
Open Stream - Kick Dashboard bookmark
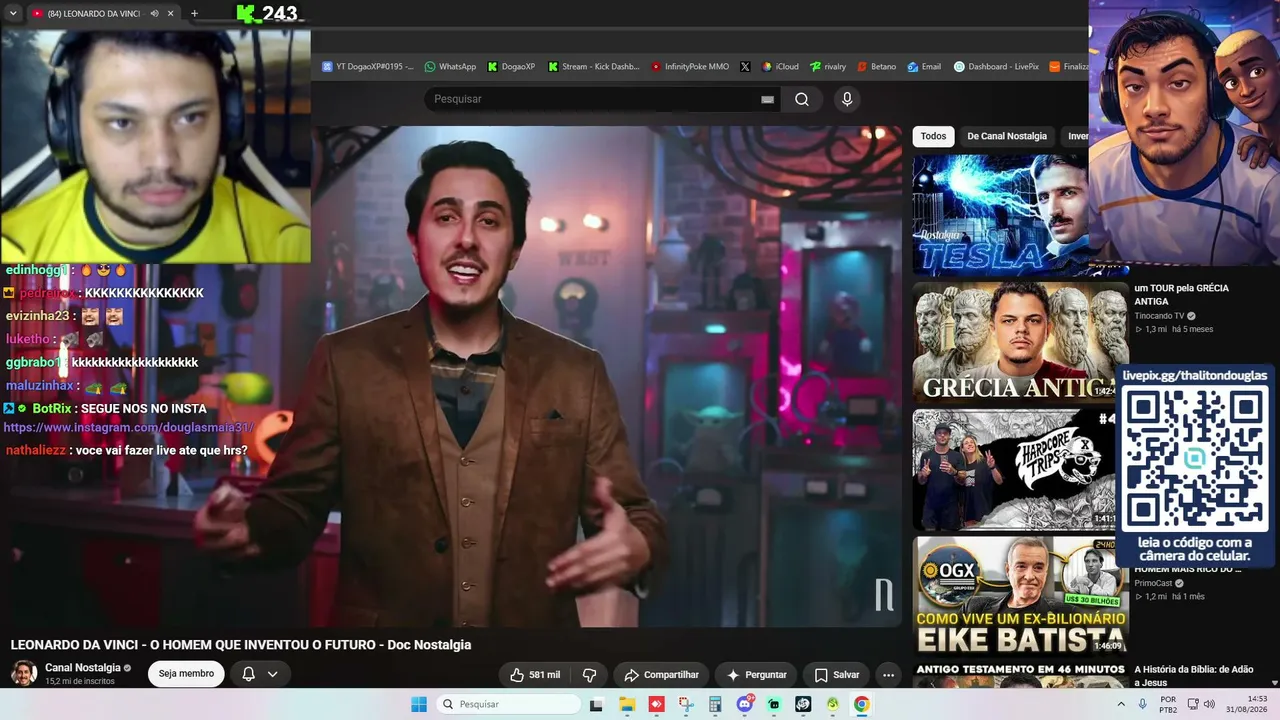pyautogui.click(x=594, y=67)
